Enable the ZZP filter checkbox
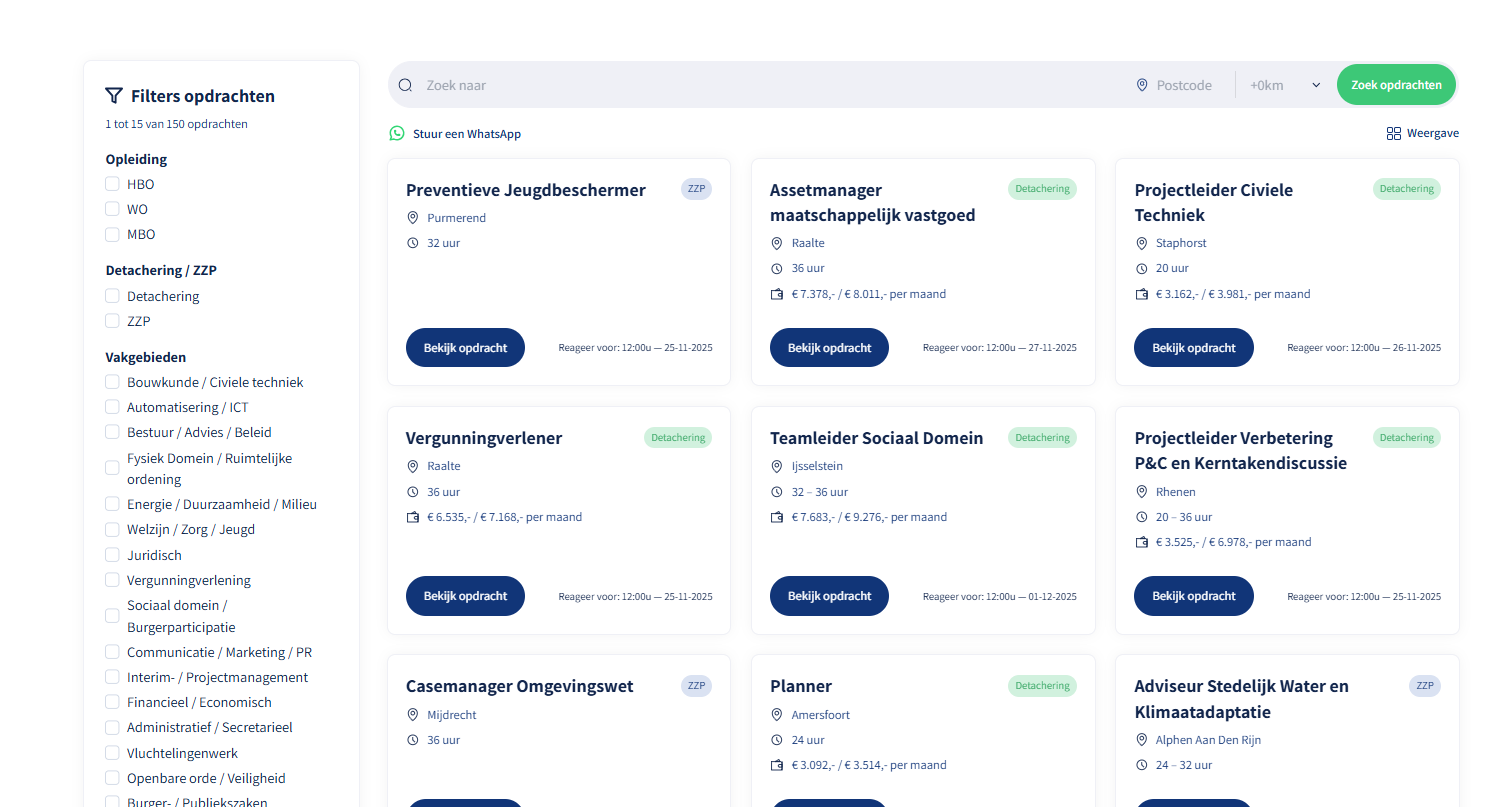This screenshot has width=1497, height=807. (x=113, y=321)
